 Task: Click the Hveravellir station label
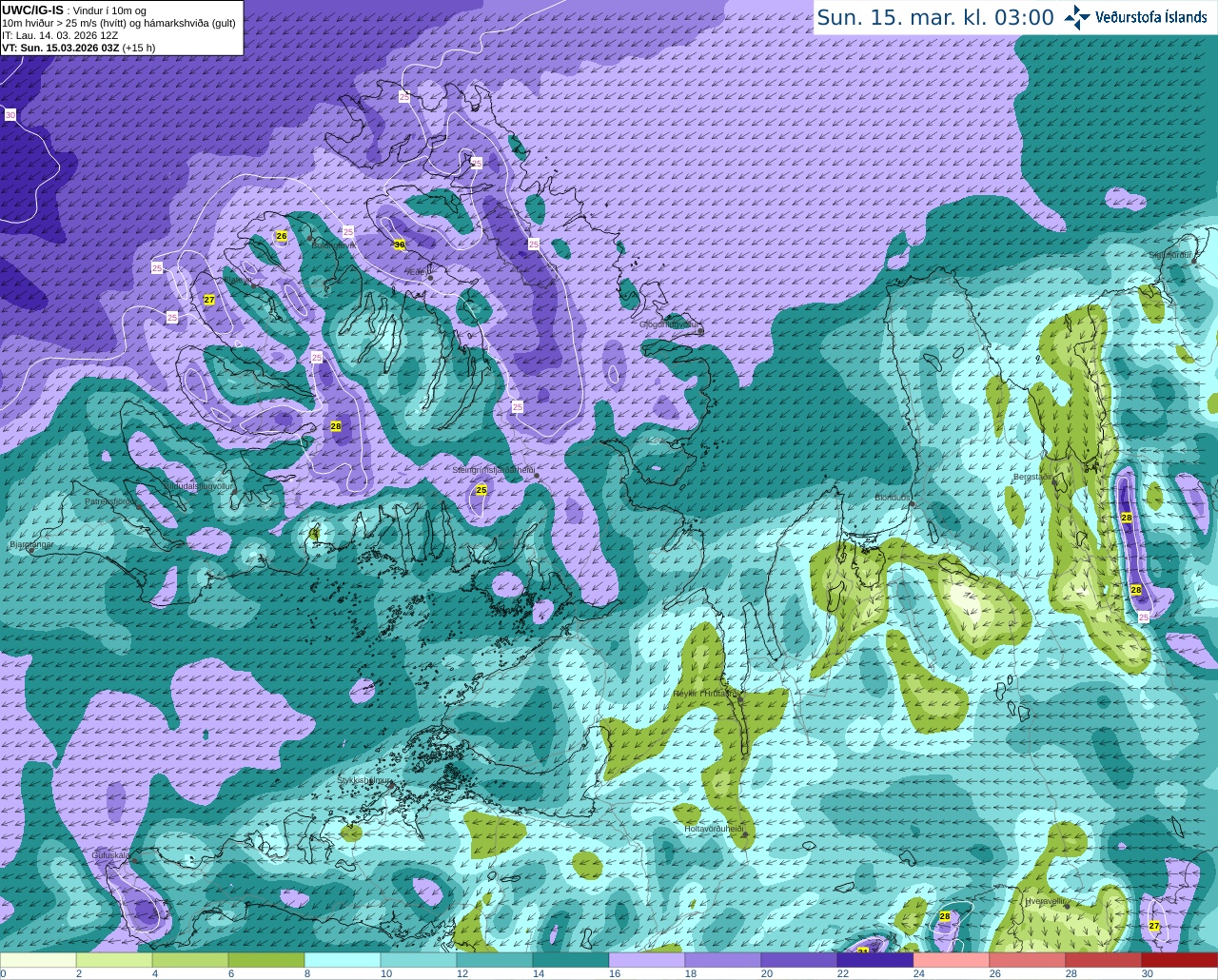pyautogui.click(x=1044, y=900)
